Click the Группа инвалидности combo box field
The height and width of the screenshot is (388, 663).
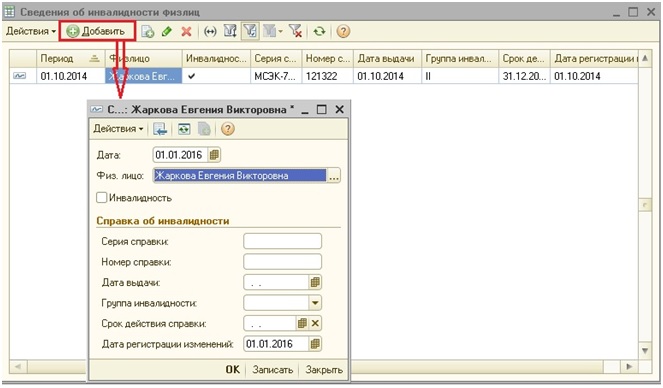(x=276, y=303)
